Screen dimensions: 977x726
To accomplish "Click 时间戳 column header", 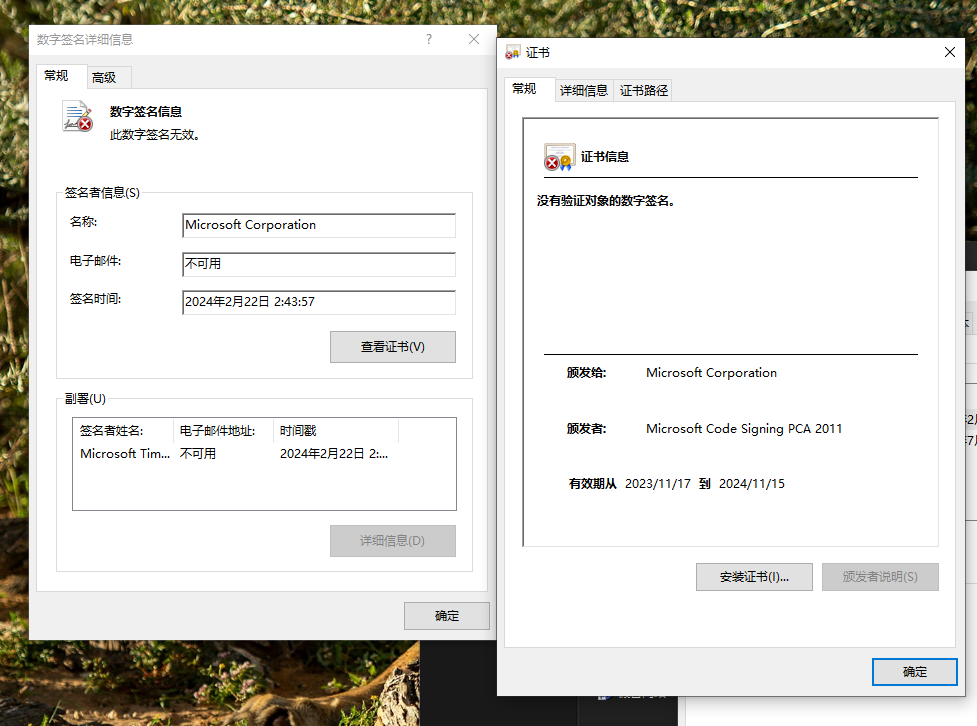I will pos(336,431).
